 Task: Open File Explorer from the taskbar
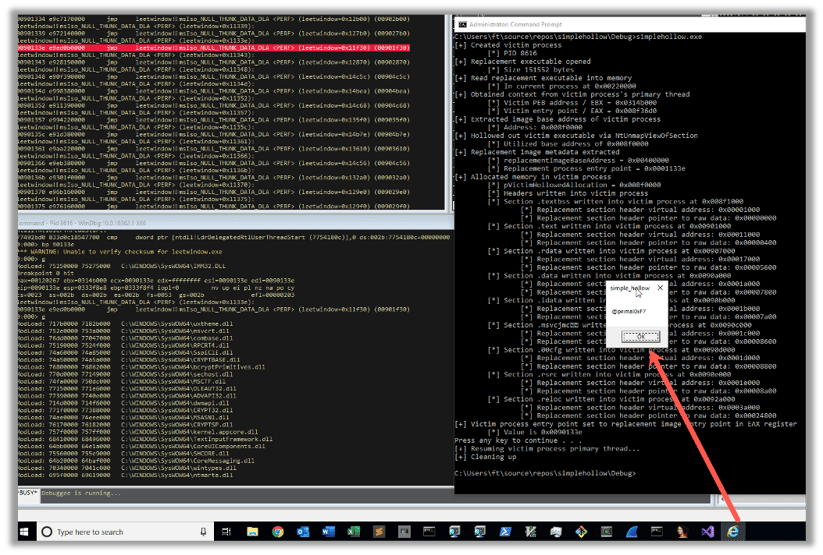click(x=252, y=532)
